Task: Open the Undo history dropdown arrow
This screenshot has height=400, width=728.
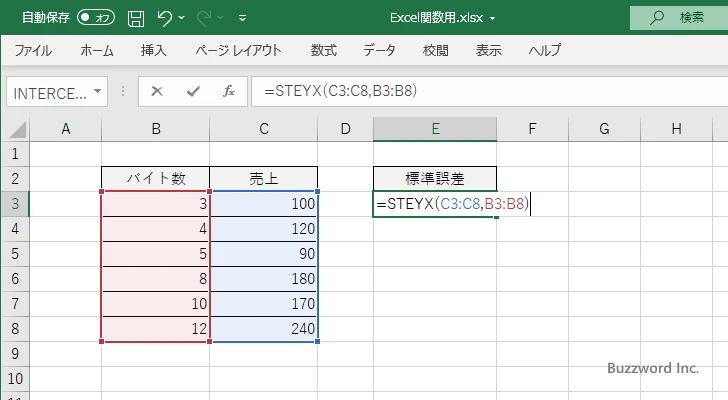Action: point(182,18)
